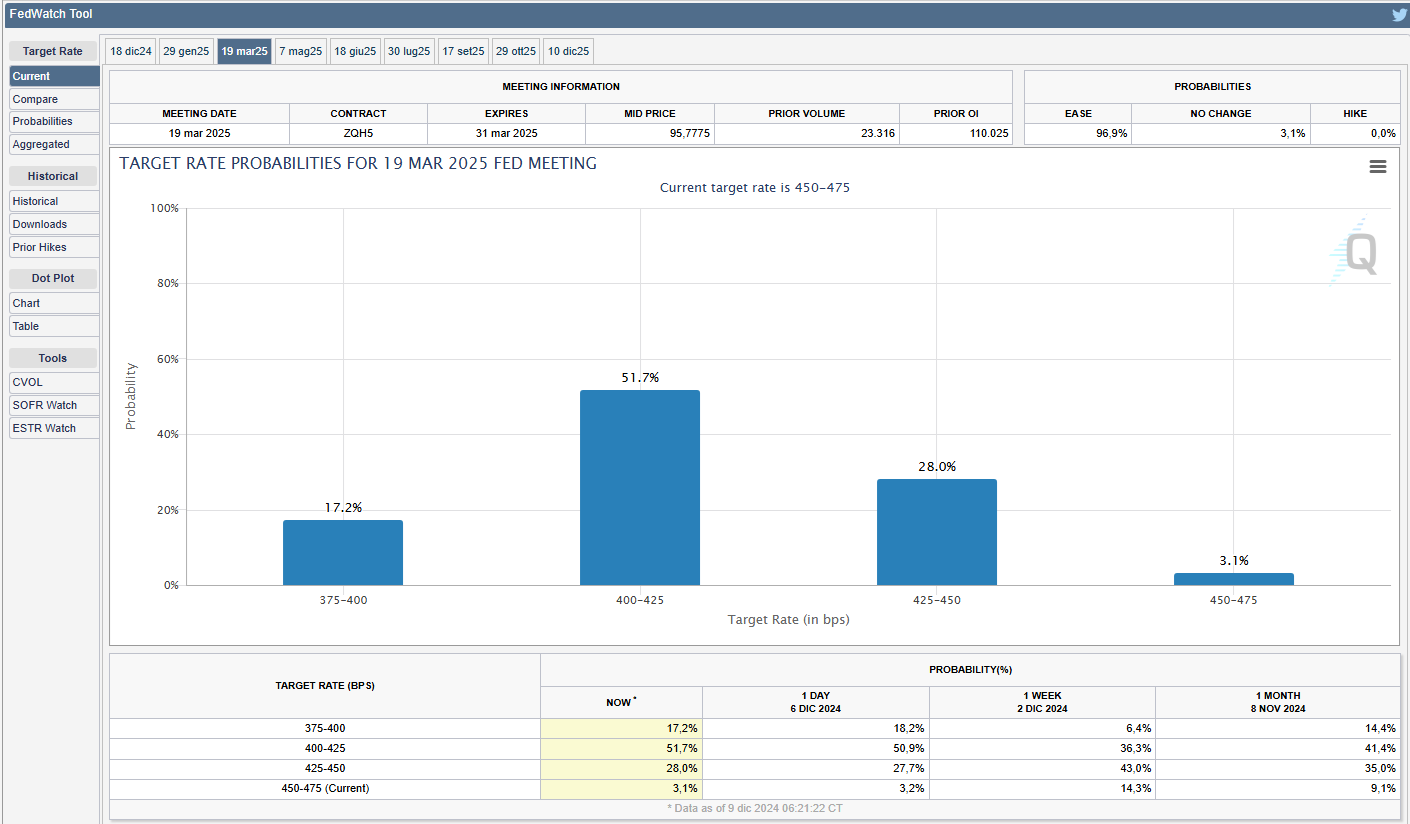The height and width of the screenshot is (824, 1410).
Task: Go to the Downloads section
Action: (54, 224)
